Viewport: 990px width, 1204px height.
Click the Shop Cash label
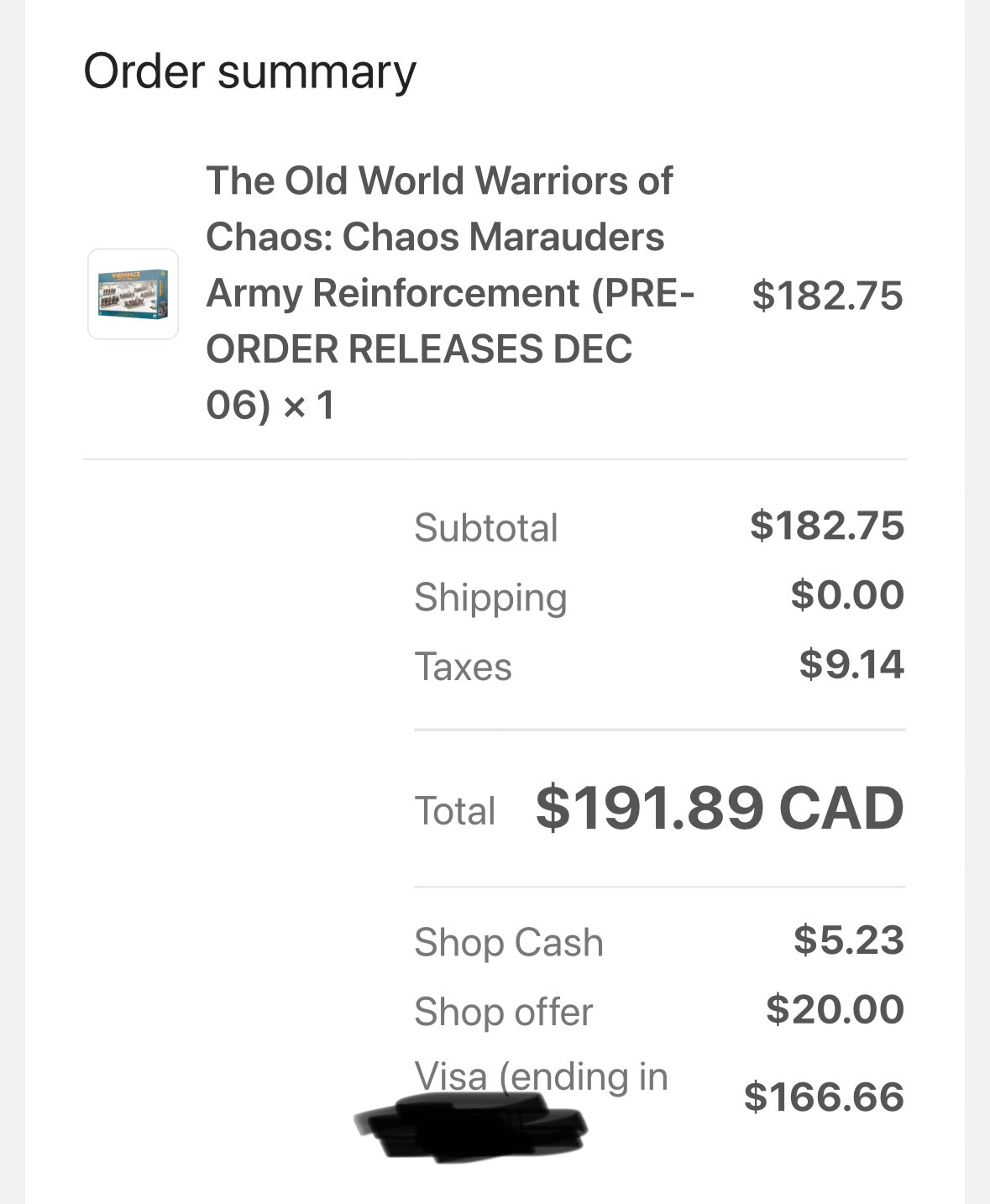point(508,943)
